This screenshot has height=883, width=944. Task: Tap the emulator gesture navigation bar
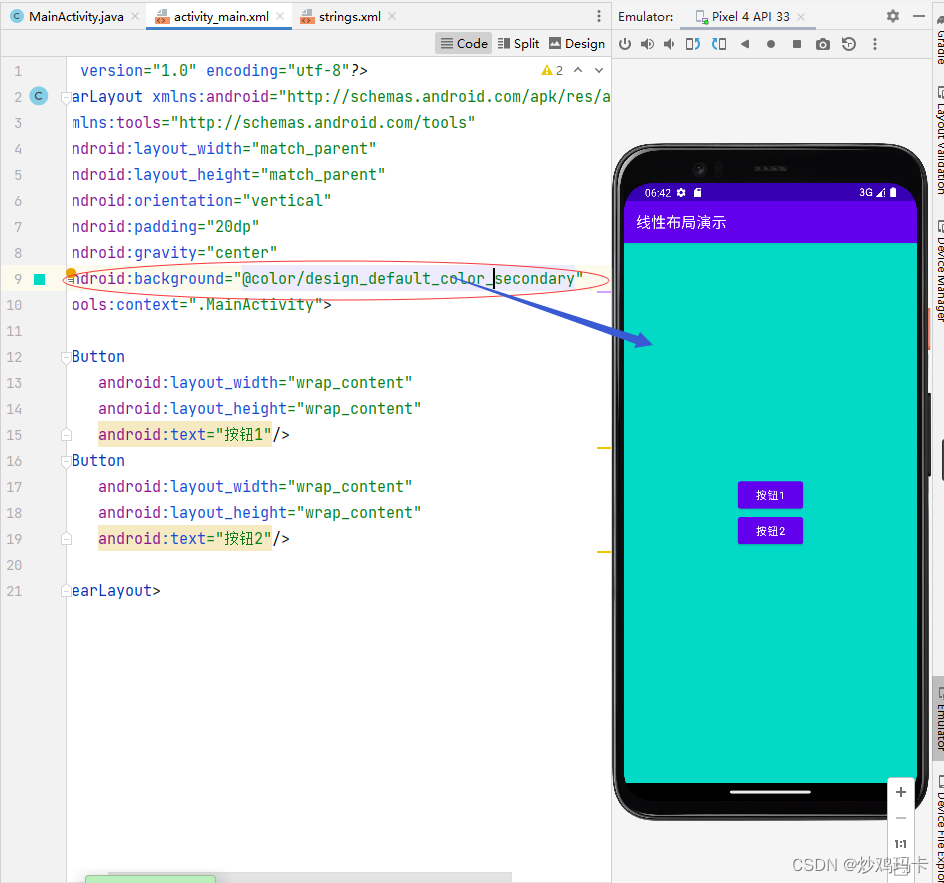770,792
